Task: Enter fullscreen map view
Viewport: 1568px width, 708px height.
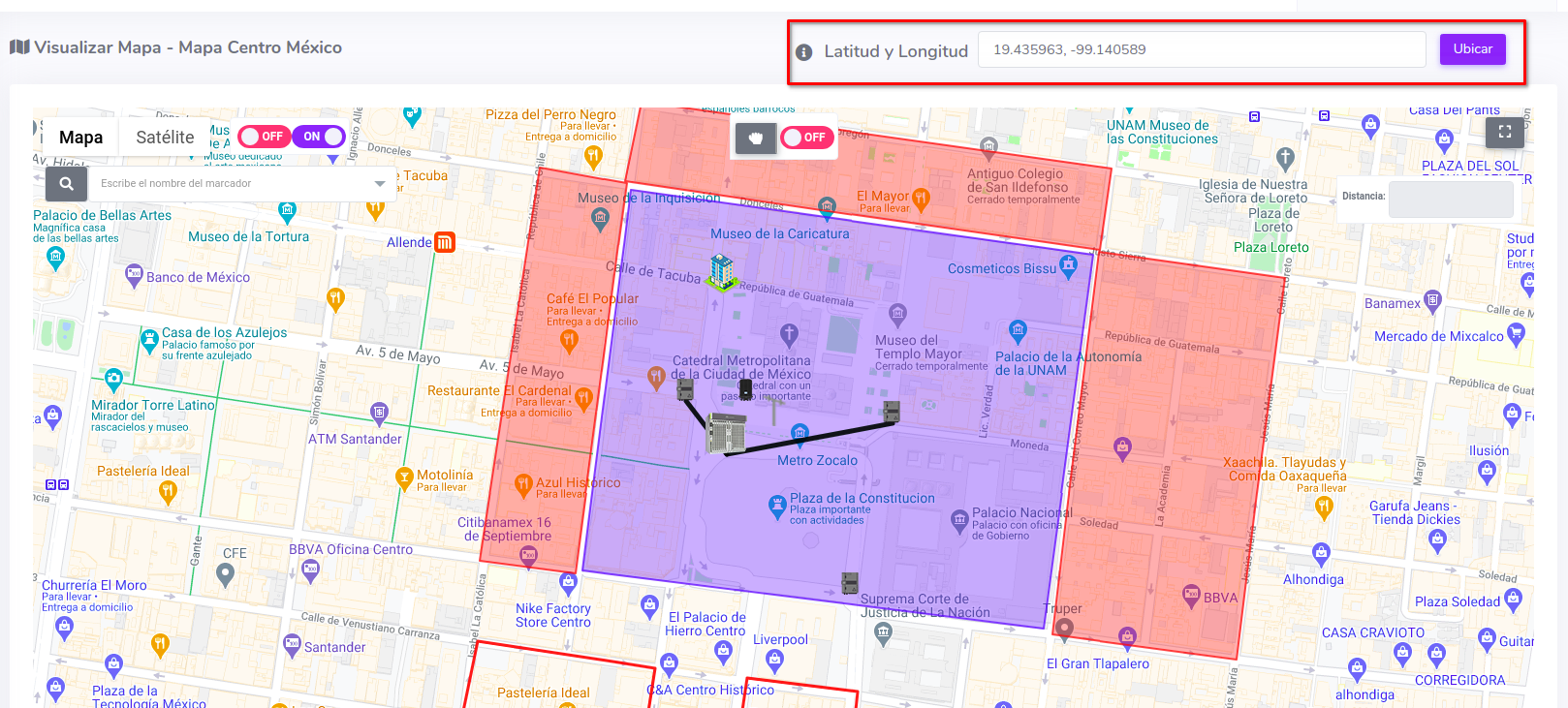Action: (x=1504, y=132)
